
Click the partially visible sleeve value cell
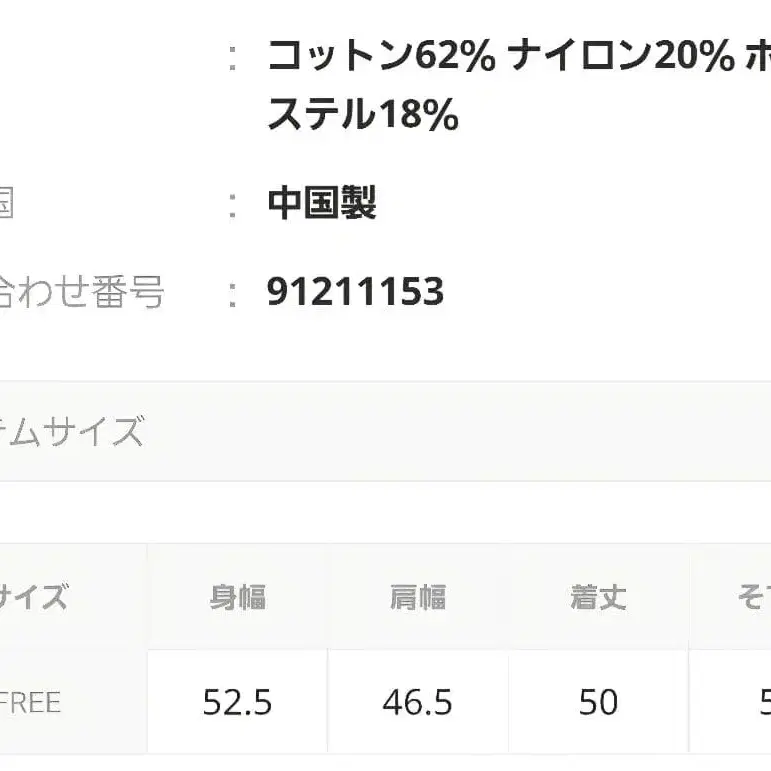[760, 702]
